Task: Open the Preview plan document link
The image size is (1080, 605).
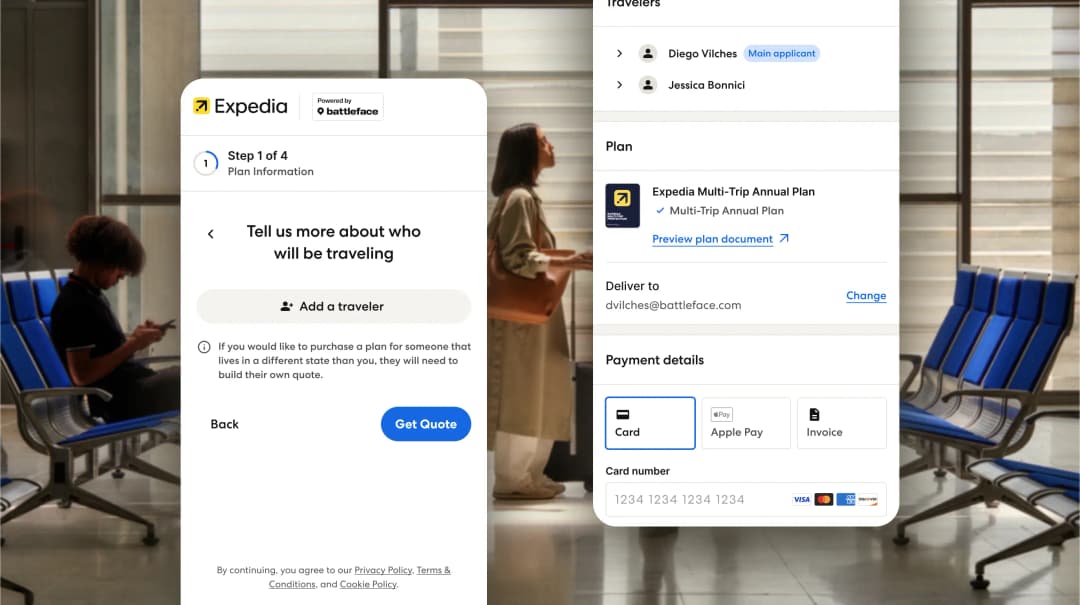Action: coord(713,239)
